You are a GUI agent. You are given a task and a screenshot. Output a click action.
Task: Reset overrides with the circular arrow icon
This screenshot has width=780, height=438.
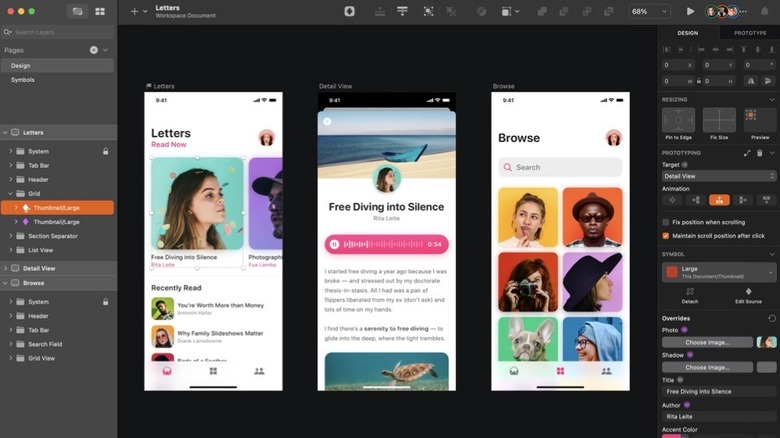[772, 318]
